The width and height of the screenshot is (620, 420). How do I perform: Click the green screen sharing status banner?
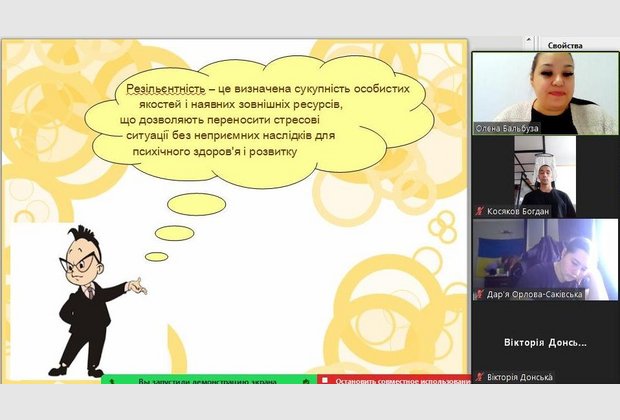(x=209, y=380)
